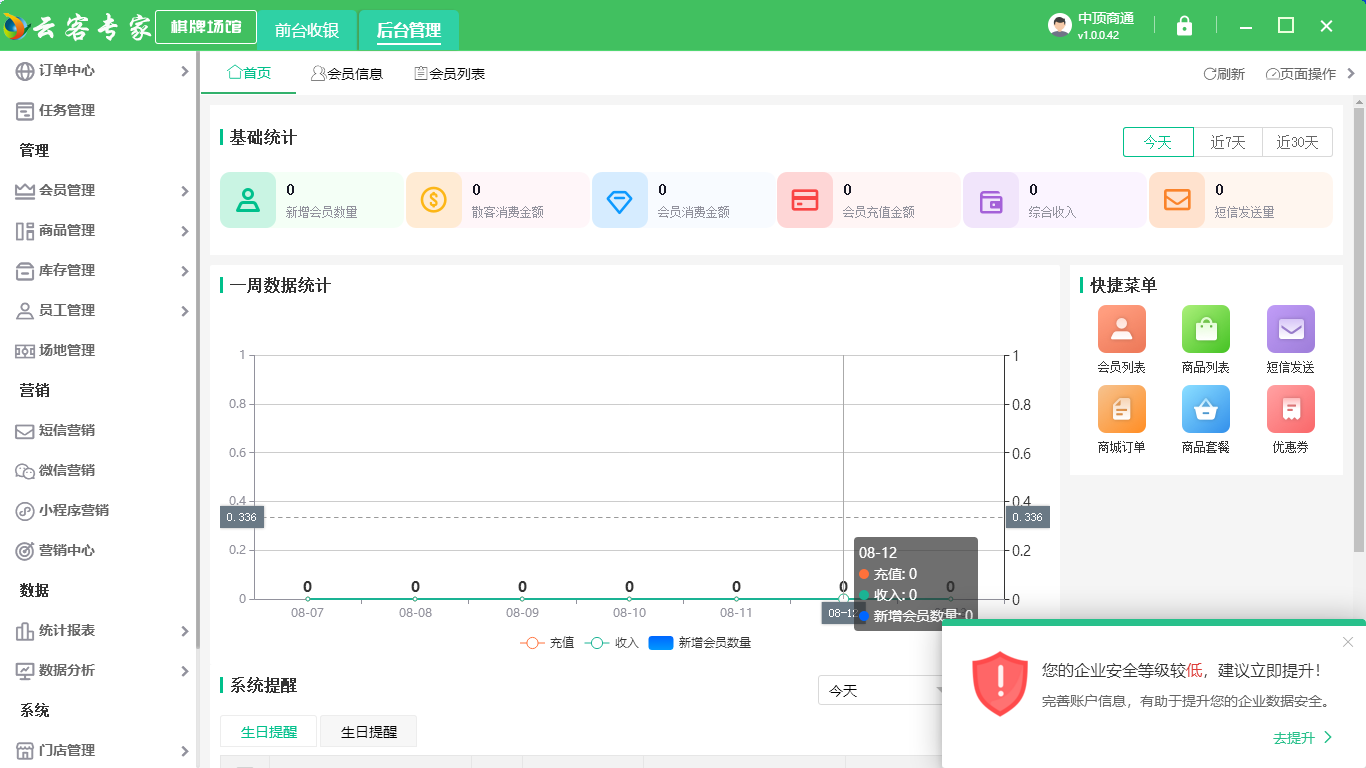
Task: Click the 刷新 refresh icon
Action: [1209, 74]
